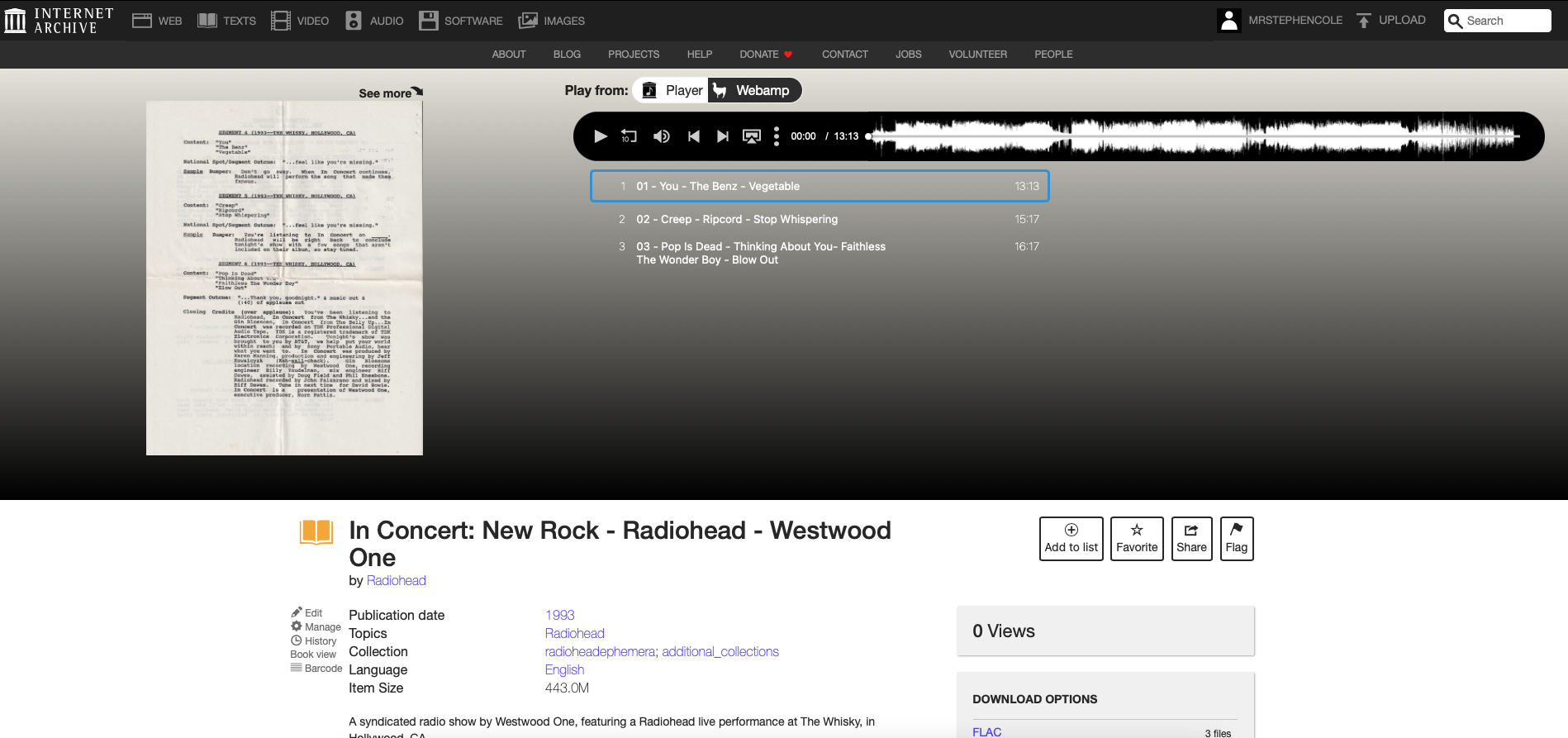This screenshot has width=1568, height=738.
Task: Open the Radiohead author link
Action: [x=397, y=580]
